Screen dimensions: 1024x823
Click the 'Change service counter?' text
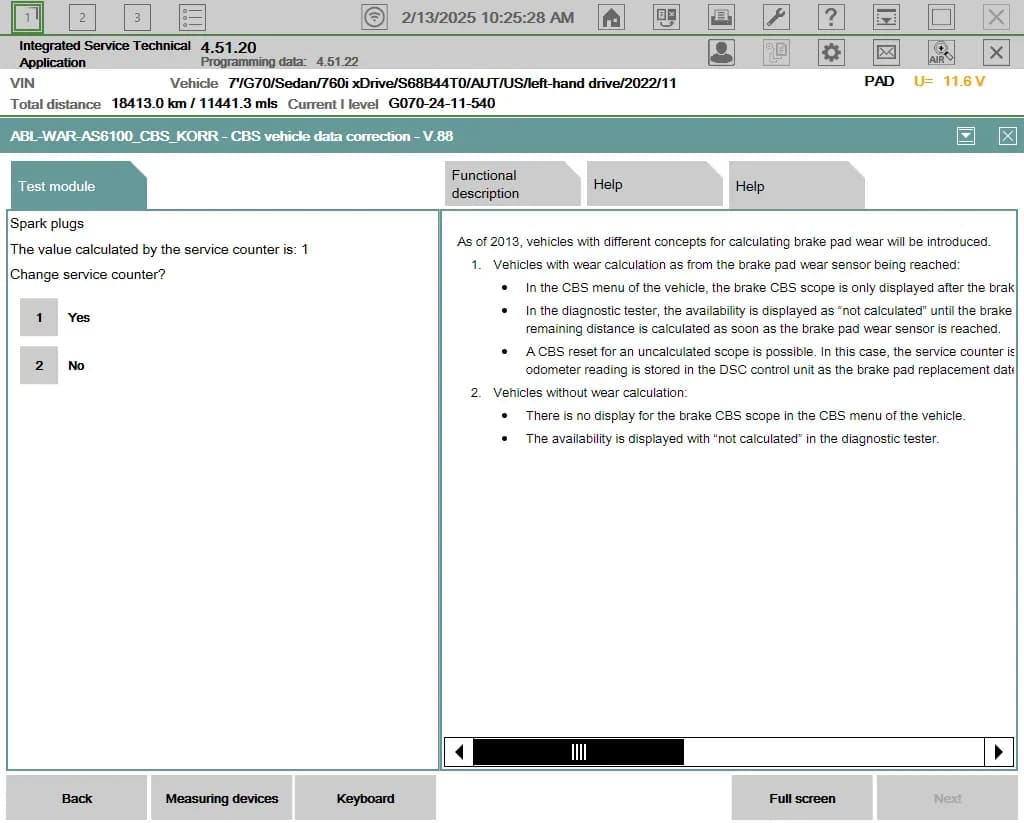(88, 274)
